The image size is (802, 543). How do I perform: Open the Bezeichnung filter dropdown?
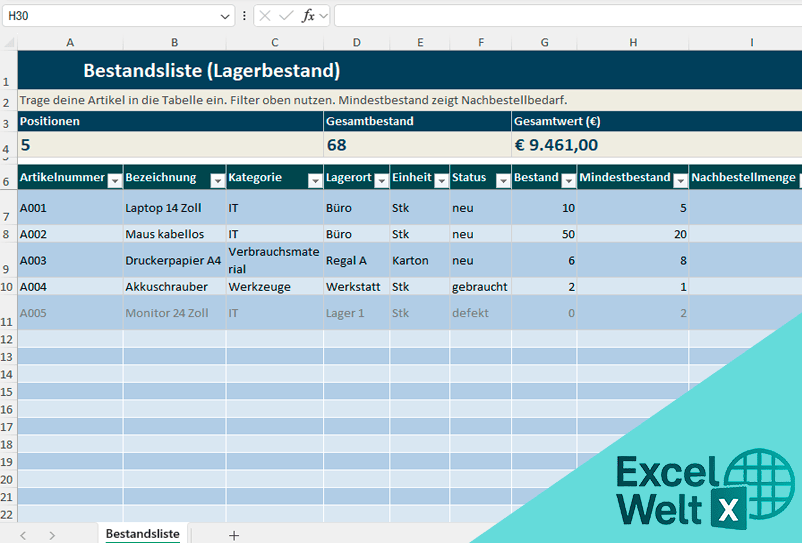[218, 180]
